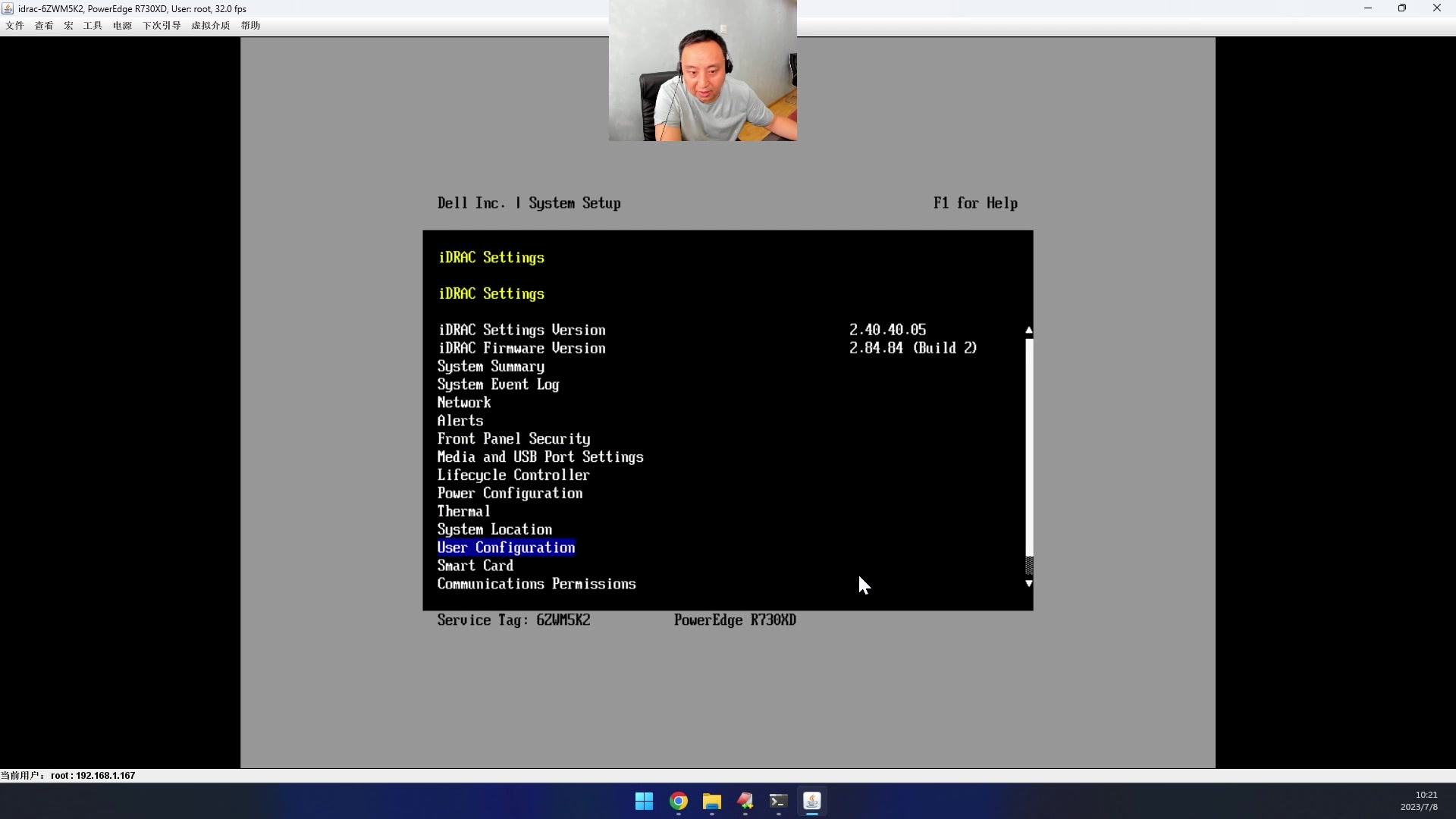Click Dell Inc. System Setup header
1456x819 pixels.
click(x=529, y=203)
